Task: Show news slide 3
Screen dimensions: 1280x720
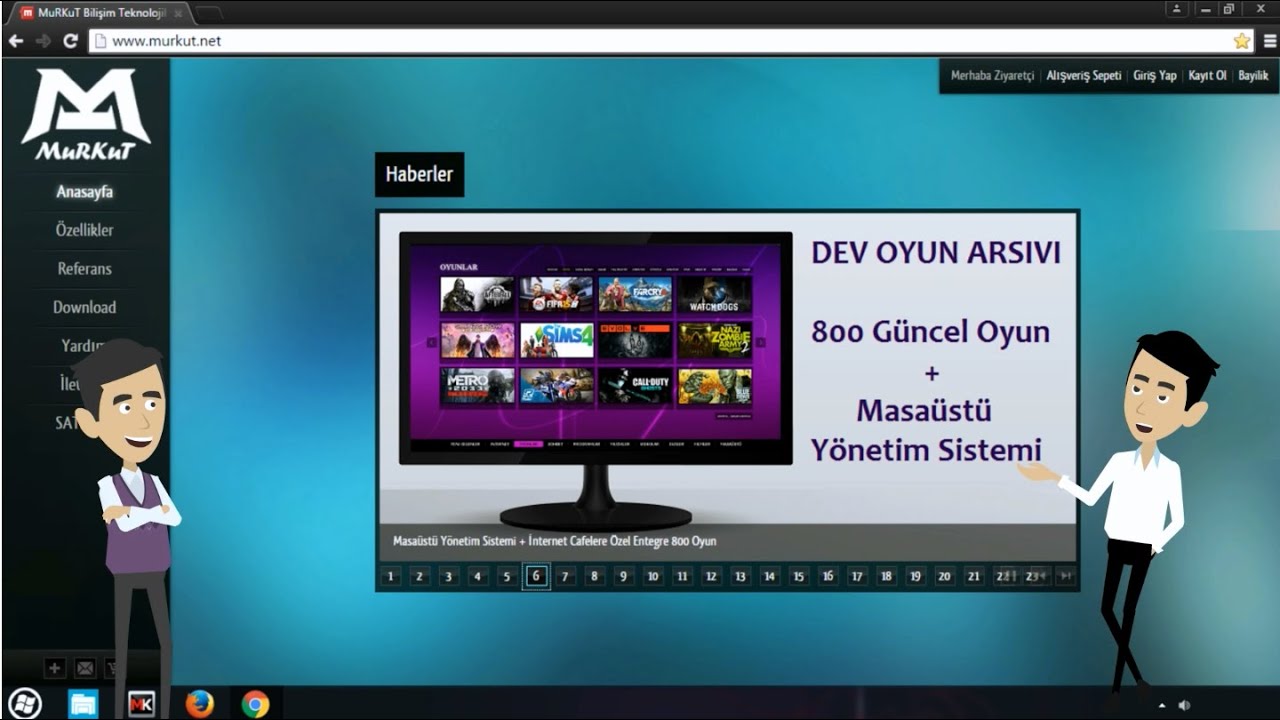Action: [x=449, y=576]
